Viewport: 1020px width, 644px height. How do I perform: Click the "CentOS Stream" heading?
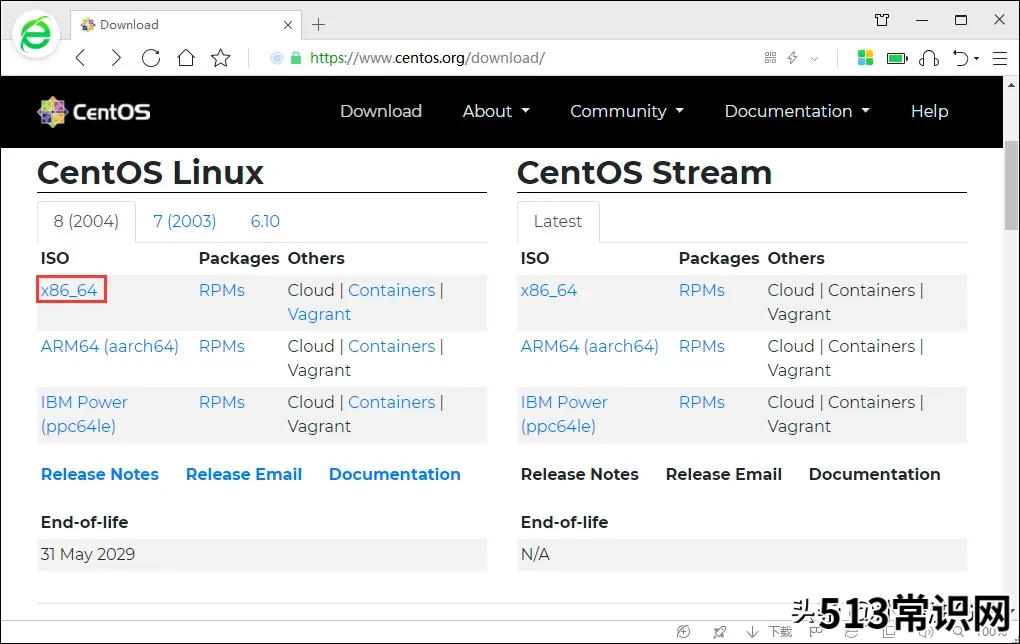(x=644, y=173)
